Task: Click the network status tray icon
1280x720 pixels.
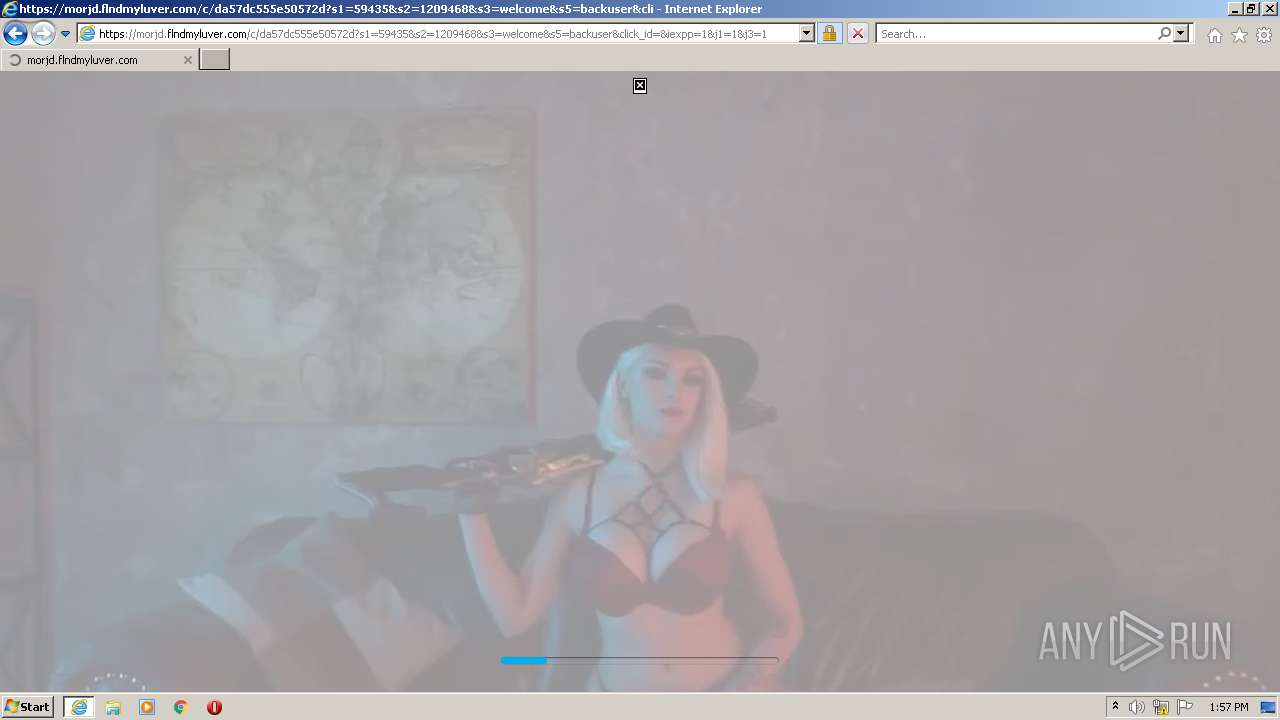Action: pos(1161,707)
